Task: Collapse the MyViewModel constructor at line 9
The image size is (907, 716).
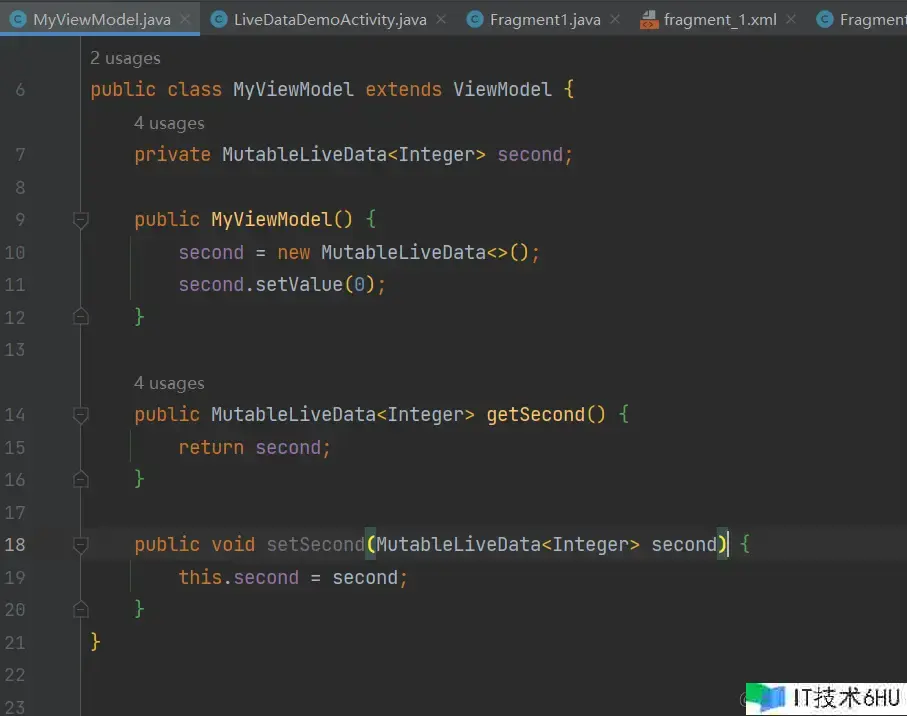Action: pyautogui.click(x=81, y=220)
